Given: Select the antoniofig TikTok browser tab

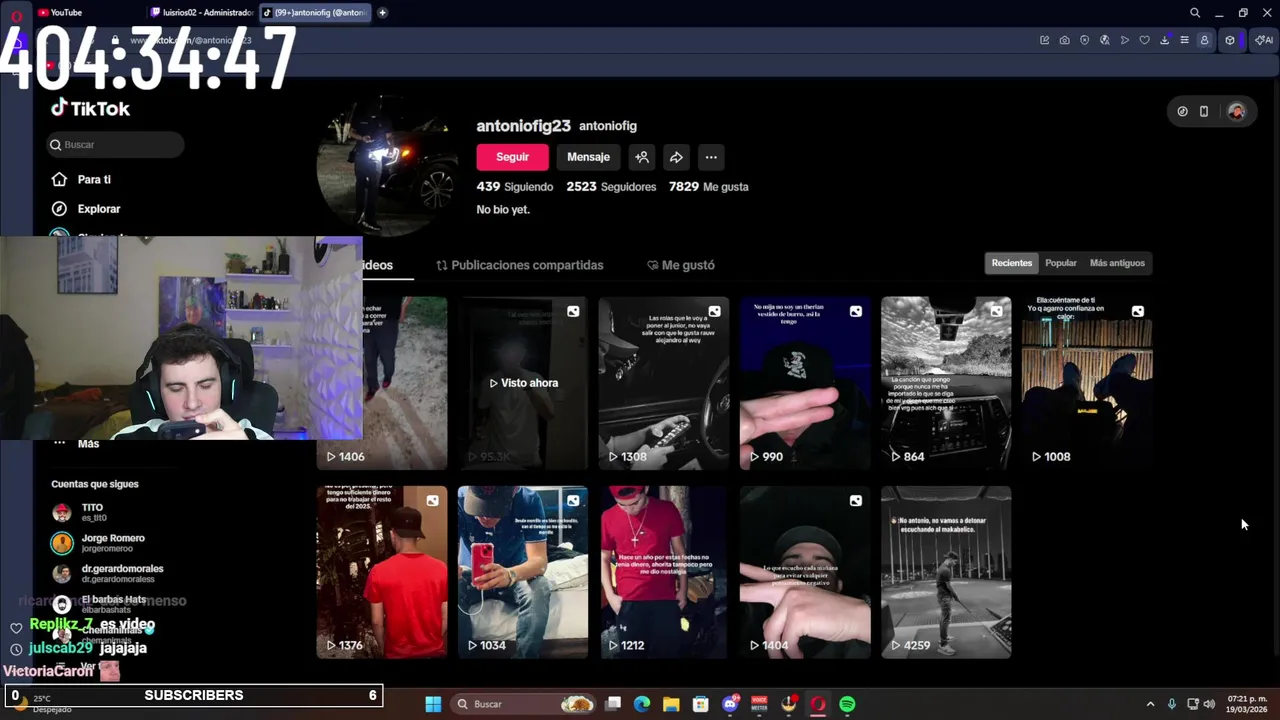Looking at the screenshot, I should coord(314,13).
